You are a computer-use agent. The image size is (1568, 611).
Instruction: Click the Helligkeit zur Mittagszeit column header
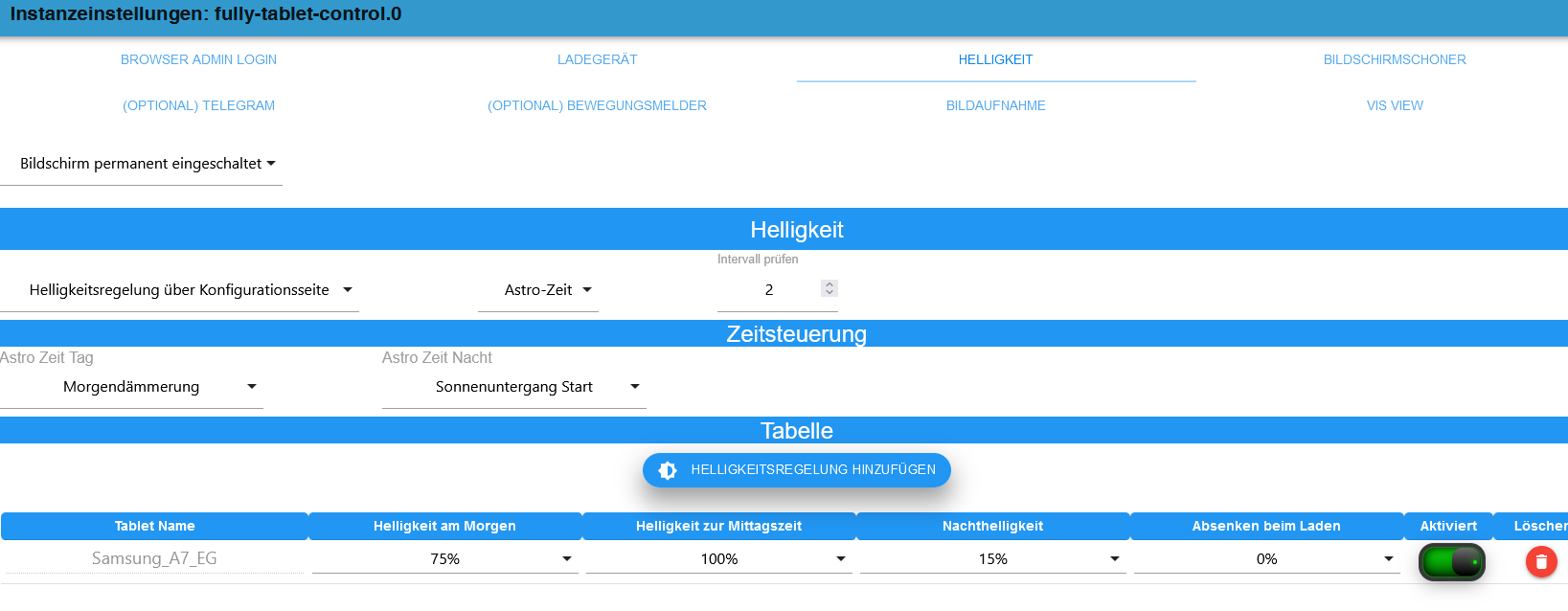[719, 526]
